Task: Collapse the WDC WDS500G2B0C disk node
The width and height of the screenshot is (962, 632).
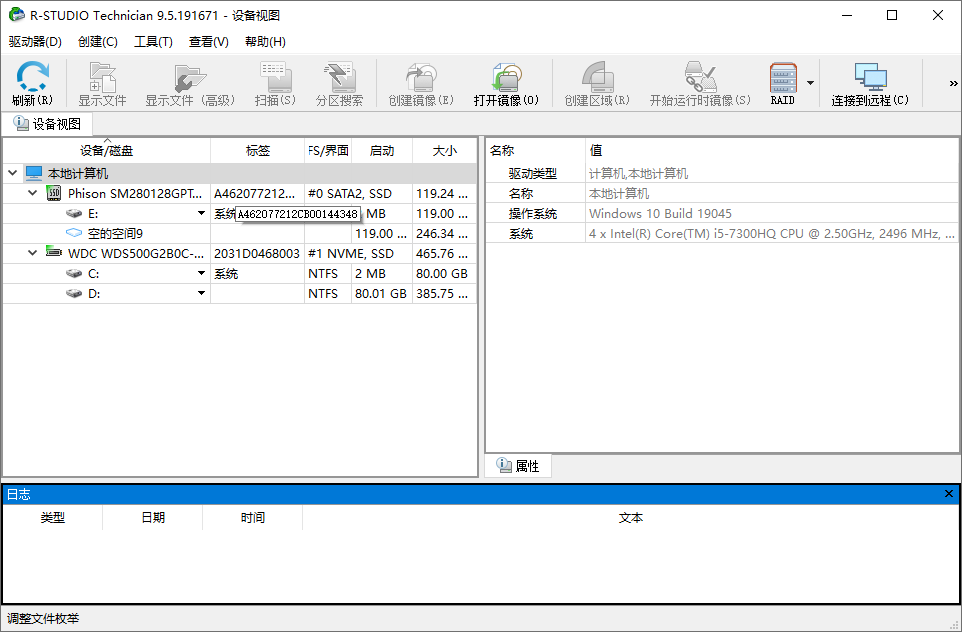Action: click(x=33, y=253)
